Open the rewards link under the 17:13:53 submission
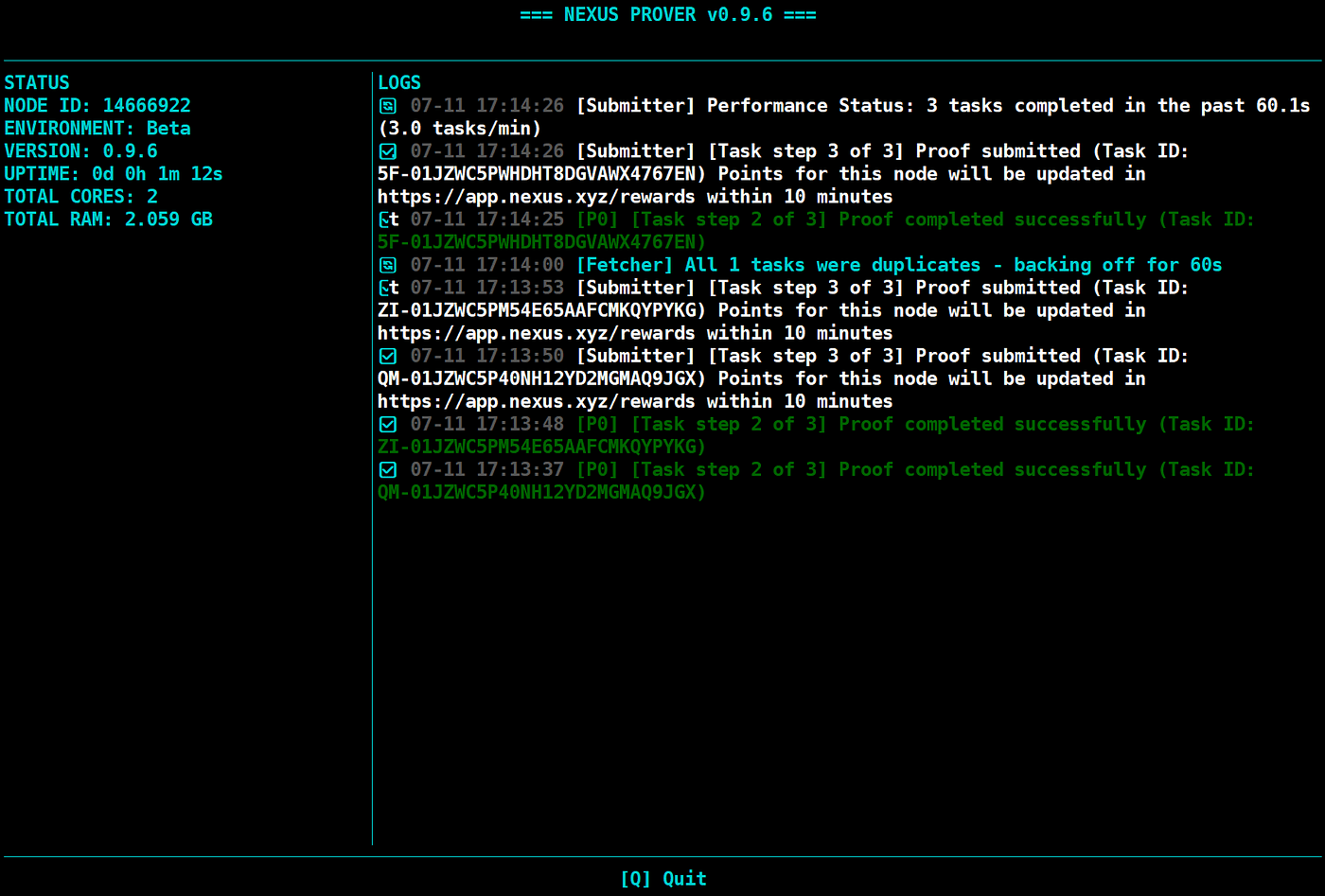1325x896 pixels. [x=536, y=333]
